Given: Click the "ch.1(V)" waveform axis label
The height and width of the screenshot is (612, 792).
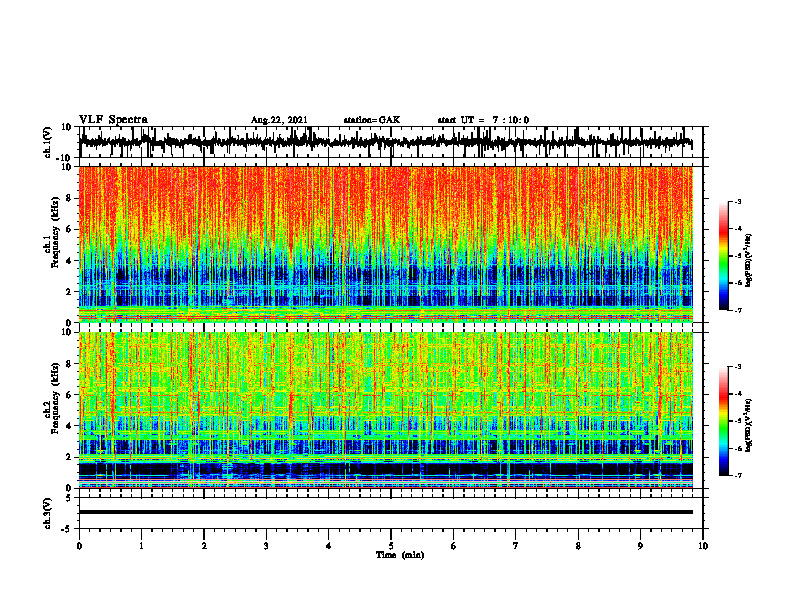Looking at the screenshot, I should click(x=48, y=142).
